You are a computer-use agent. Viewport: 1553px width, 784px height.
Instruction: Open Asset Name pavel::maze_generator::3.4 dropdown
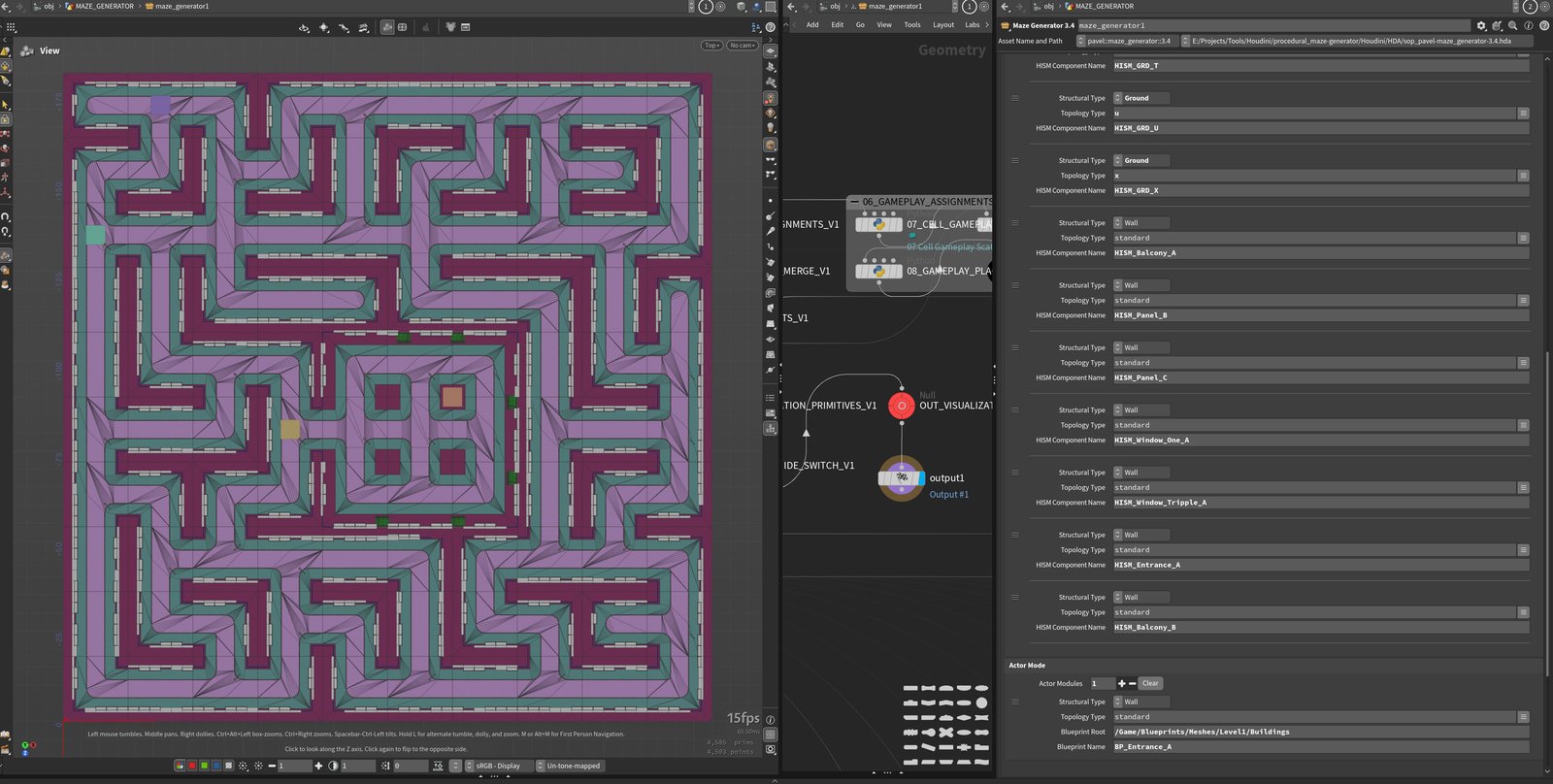pyautogui.click(x=1128, y=41)
